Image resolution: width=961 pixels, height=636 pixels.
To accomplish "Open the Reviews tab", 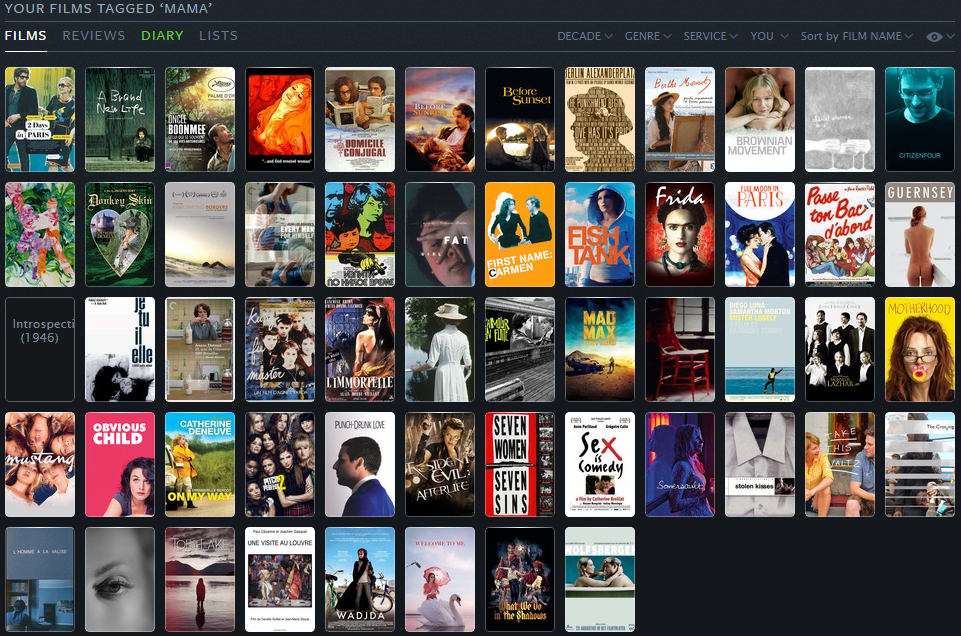I will pos(94,36).
